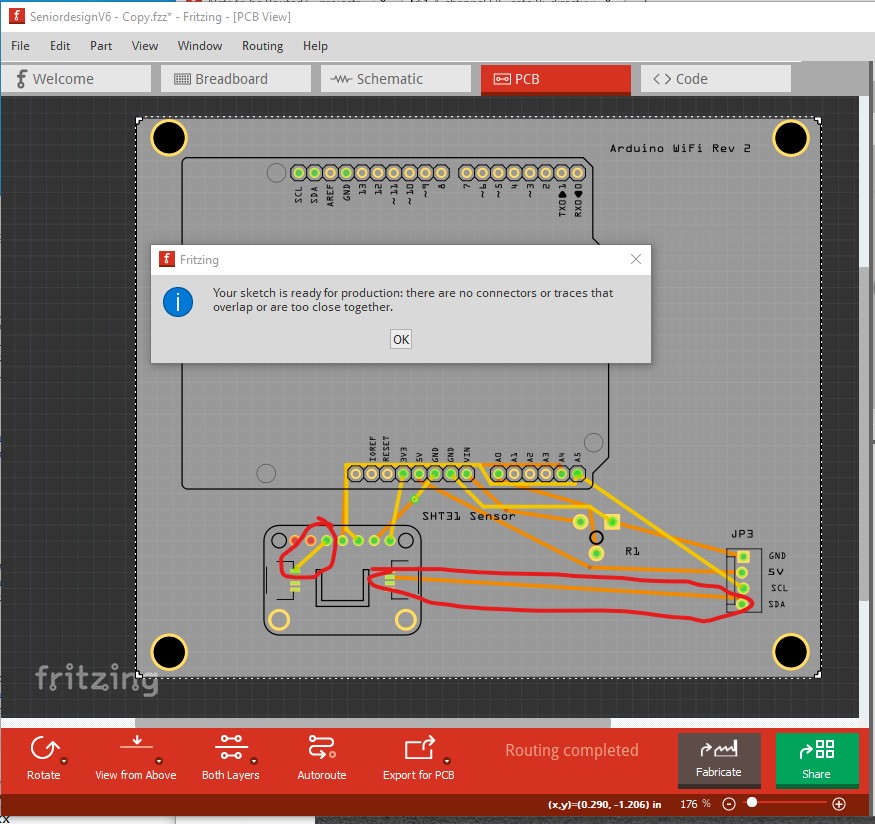Select the PCB tab
This screenshot has height=824, width=875.
(x=556, y=79)
